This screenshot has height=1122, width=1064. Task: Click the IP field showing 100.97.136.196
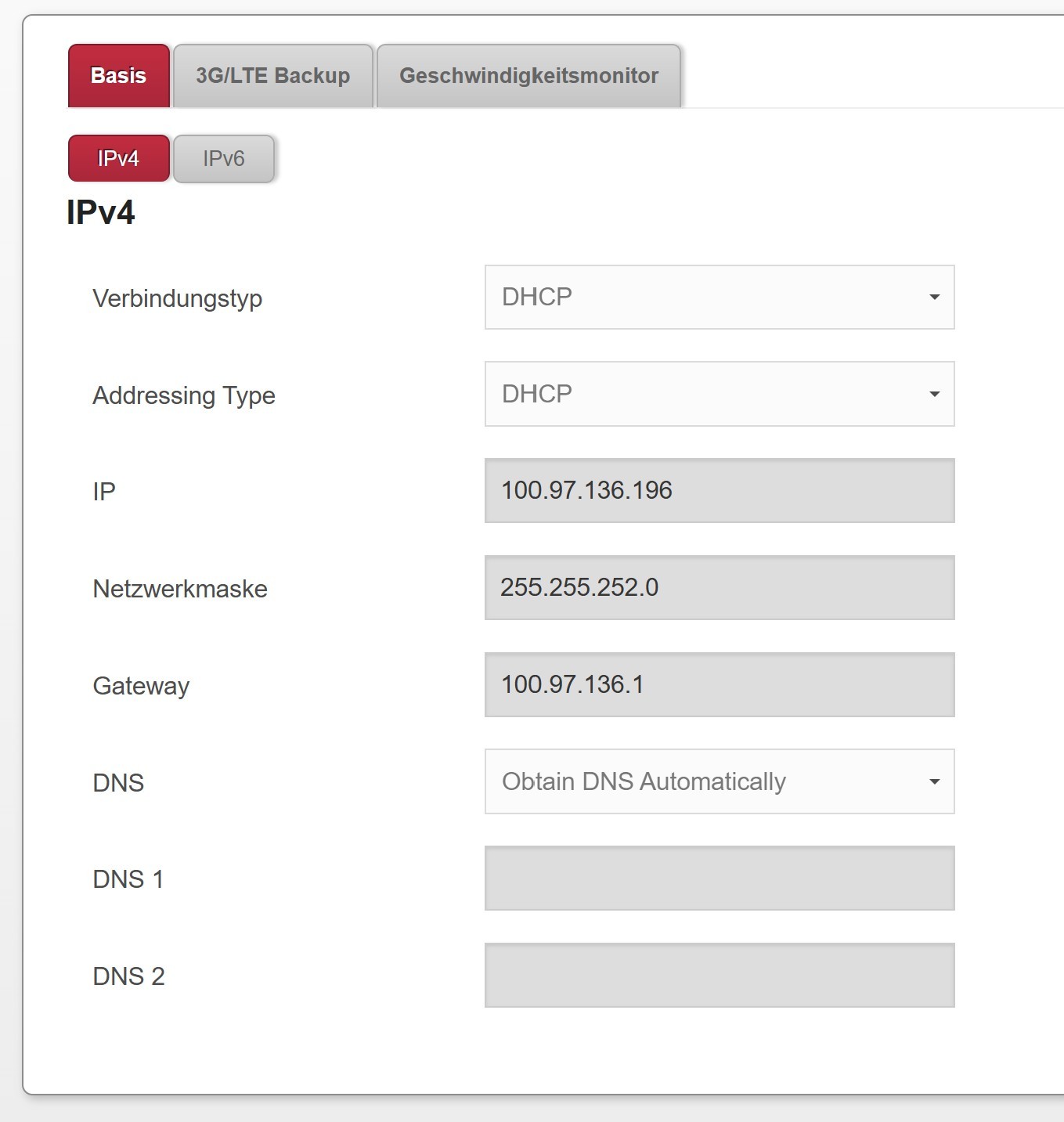click(719, 491)
